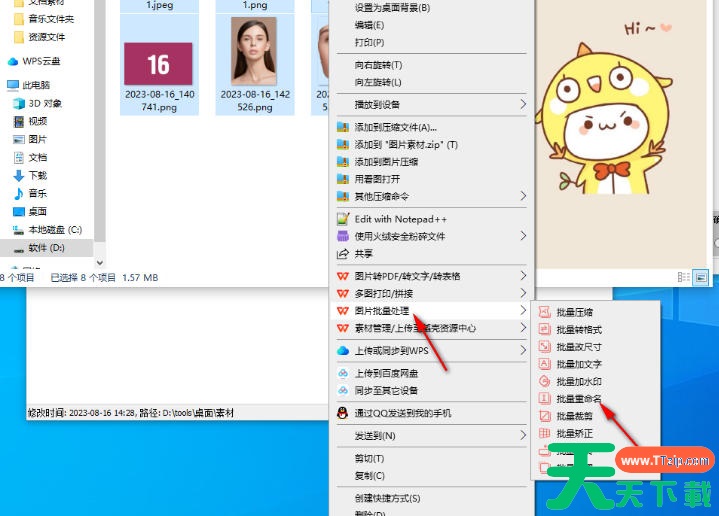Expand the 发送到(N) submenu arrow
719x516 pixels.
pos(522,436)
